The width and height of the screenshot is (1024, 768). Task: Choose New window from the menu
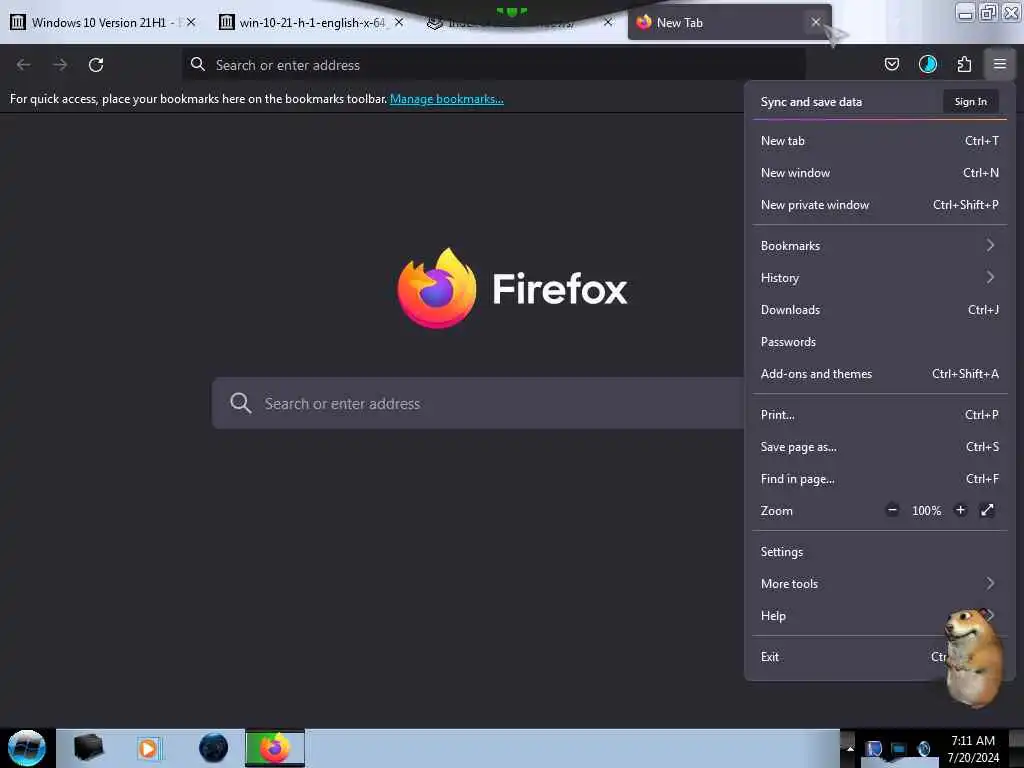879,172
